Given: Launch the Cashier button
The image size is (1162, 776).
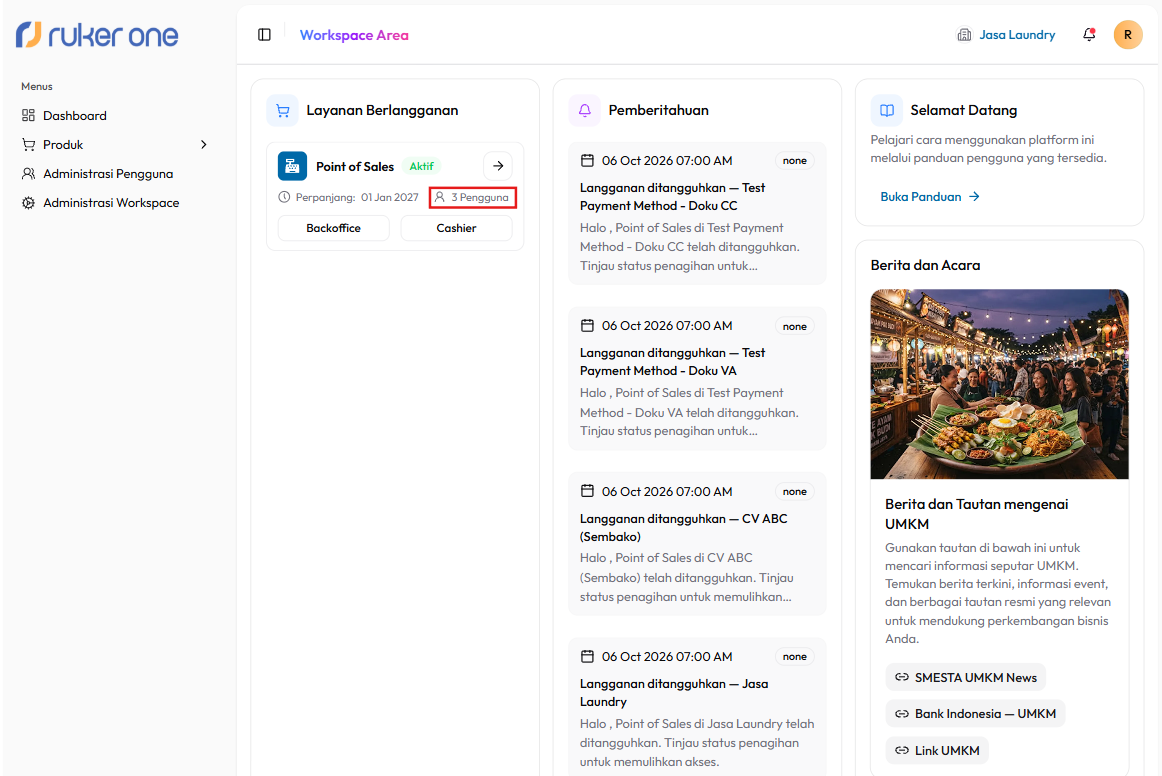Looking at the screenshot, I should click(x=456, y=228).
